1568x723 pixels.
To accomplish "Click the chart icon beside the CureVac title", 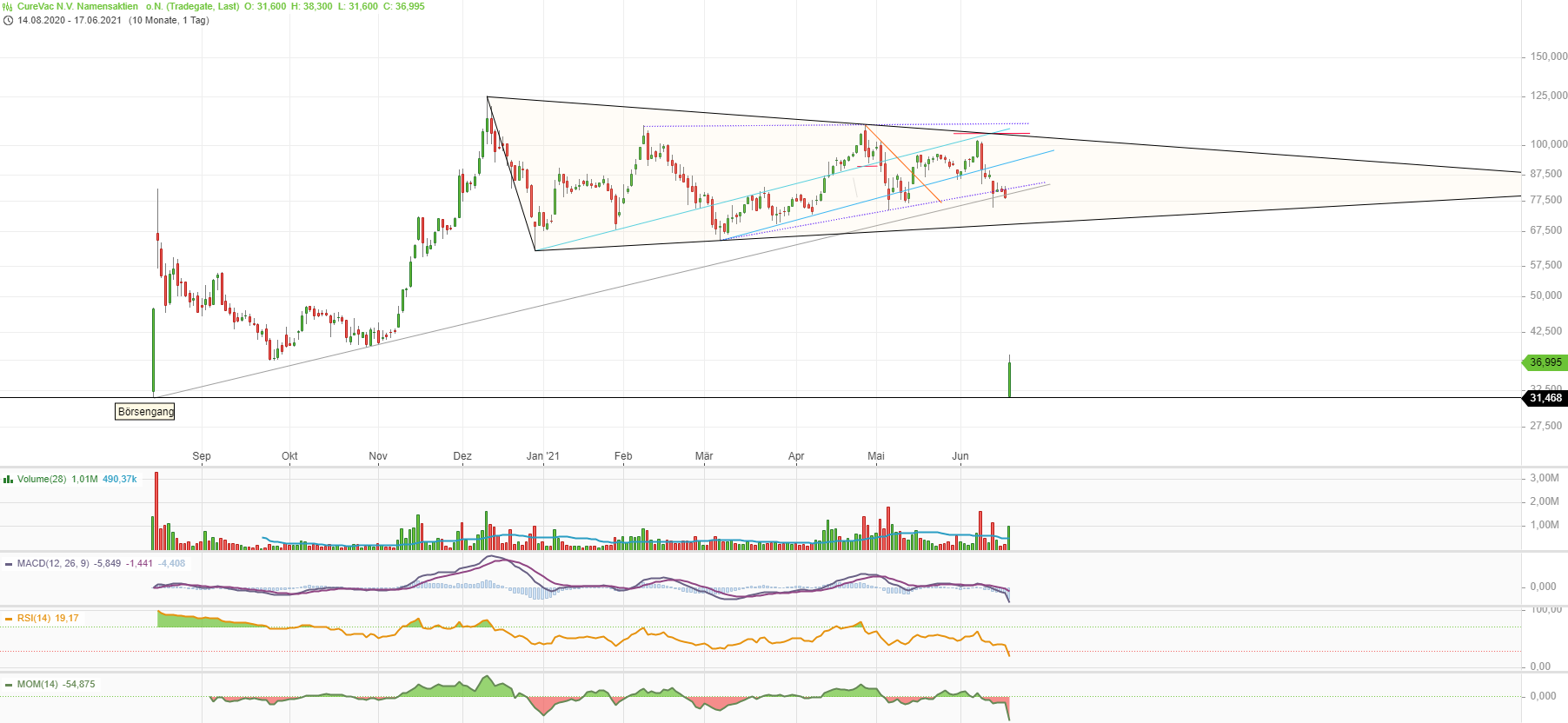I will 8,6.
